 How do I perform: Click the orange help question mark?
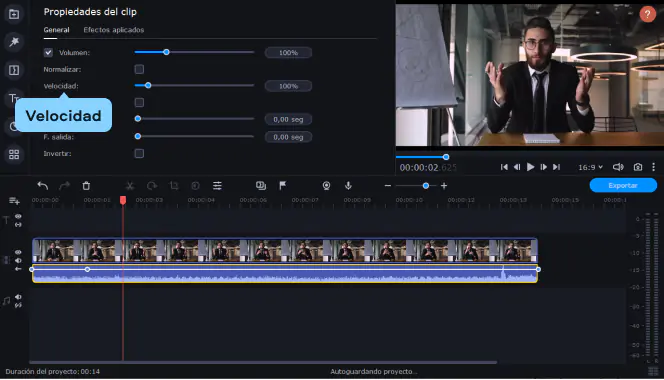647,14
